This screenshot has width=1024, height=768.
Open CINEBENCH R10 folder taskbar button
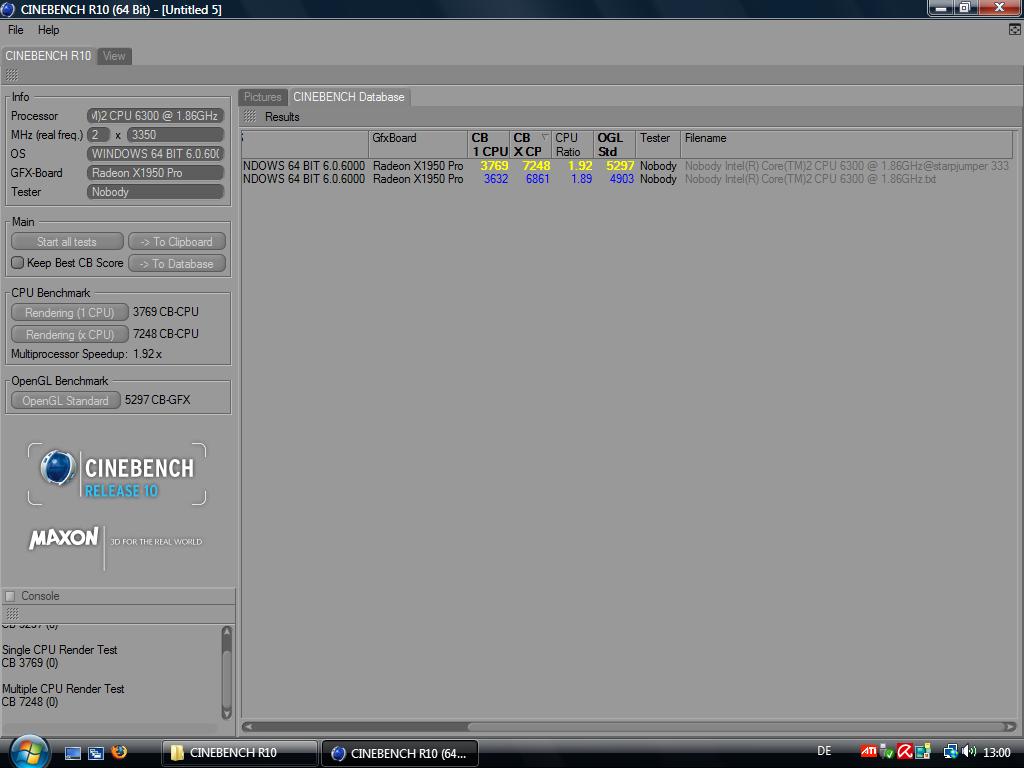click(239, 753)
